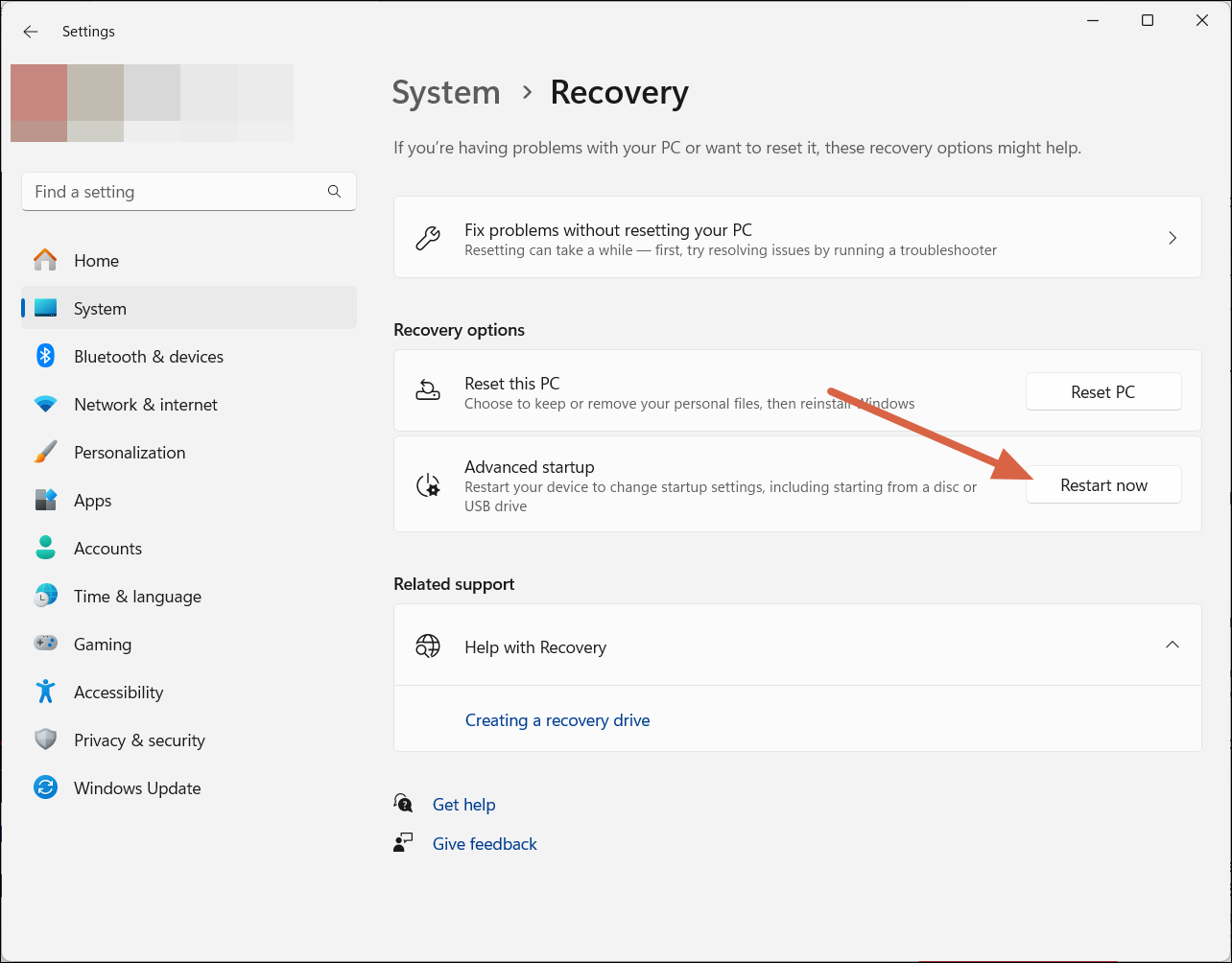Expand the Fix problems troubleshooter row
1232x963 pixels.
point(1172,237)
